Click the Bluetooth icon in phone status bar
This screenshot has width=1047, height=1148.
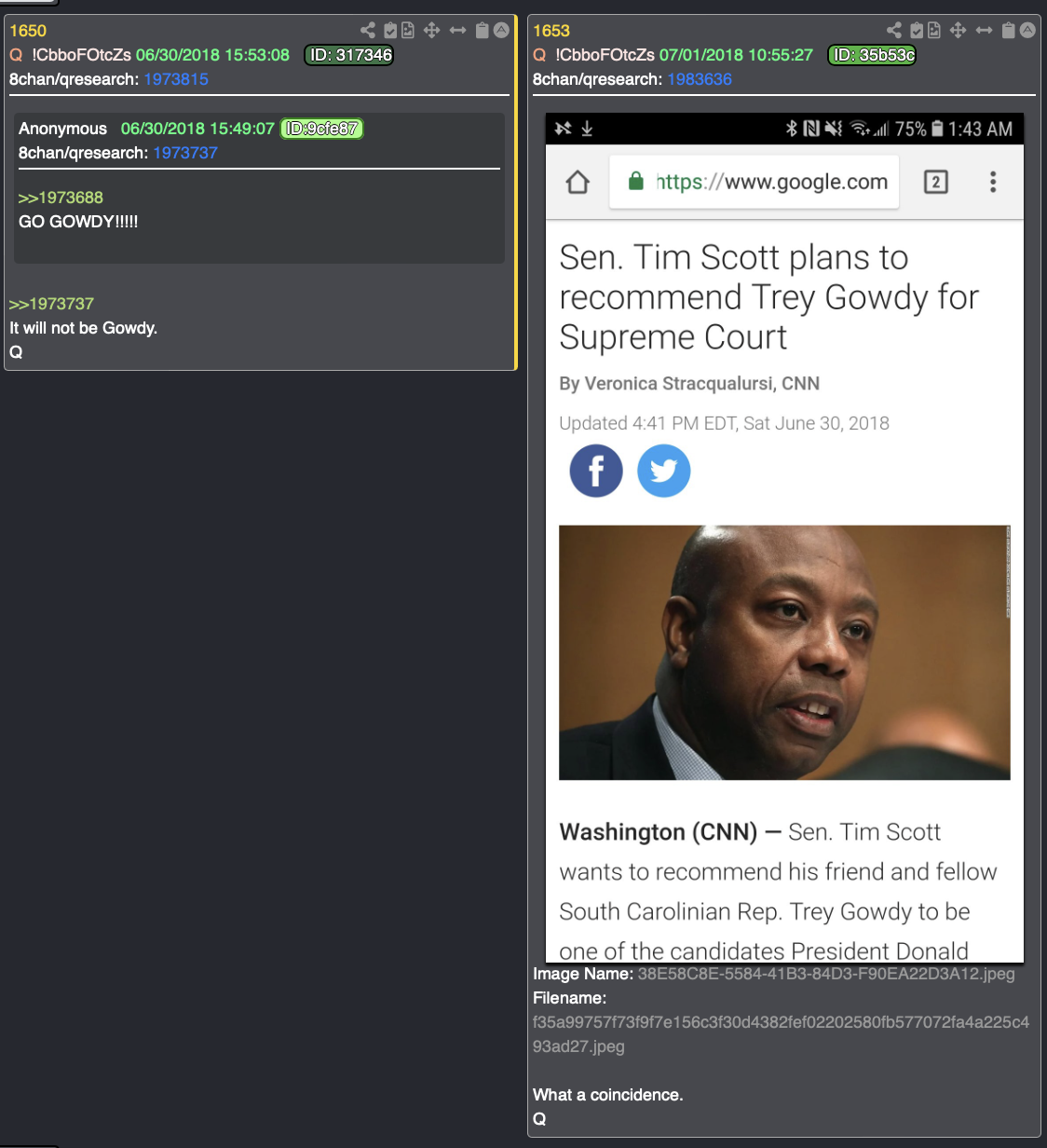(x=792, y=129)
